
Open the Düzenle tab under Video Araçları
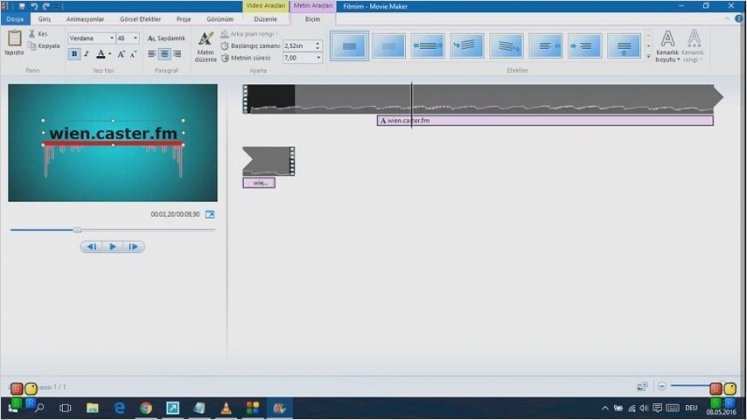point(265,19)
